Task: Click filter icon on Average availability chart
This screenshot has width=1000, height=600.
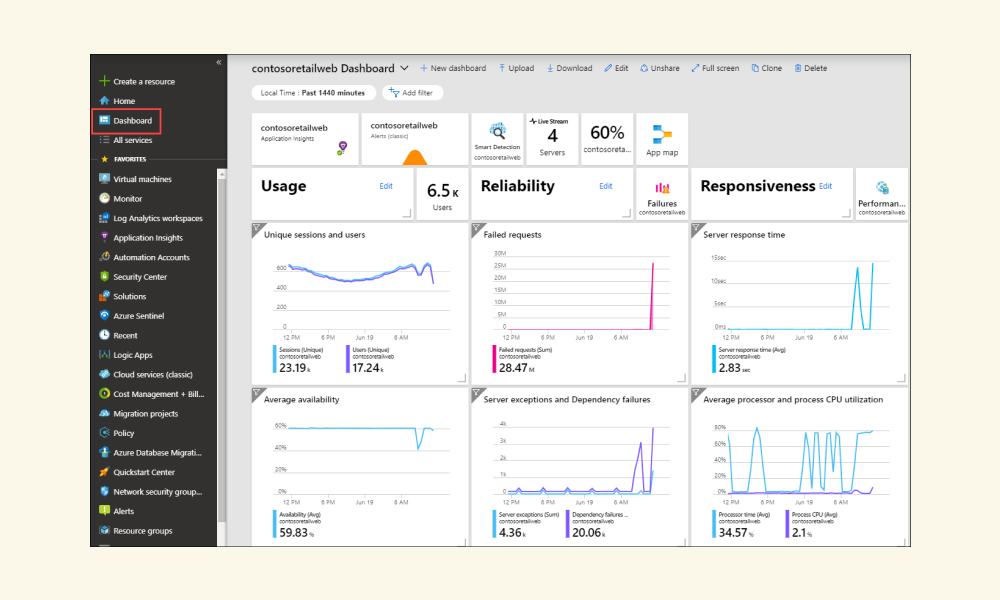Action: [256, 392]
